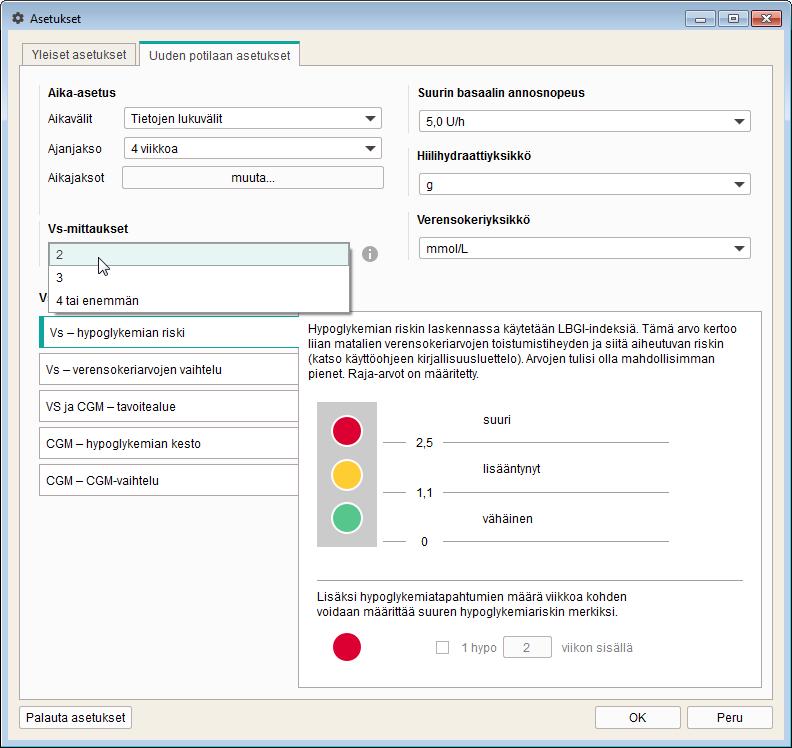
Task: Click the 'vähäinen' risk label
Action: tap(507, 519)
